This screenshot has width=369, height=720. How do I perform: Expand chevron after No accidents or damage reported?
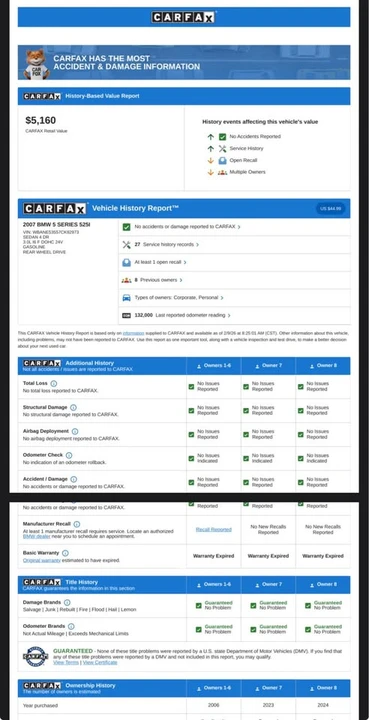point(239,227)
